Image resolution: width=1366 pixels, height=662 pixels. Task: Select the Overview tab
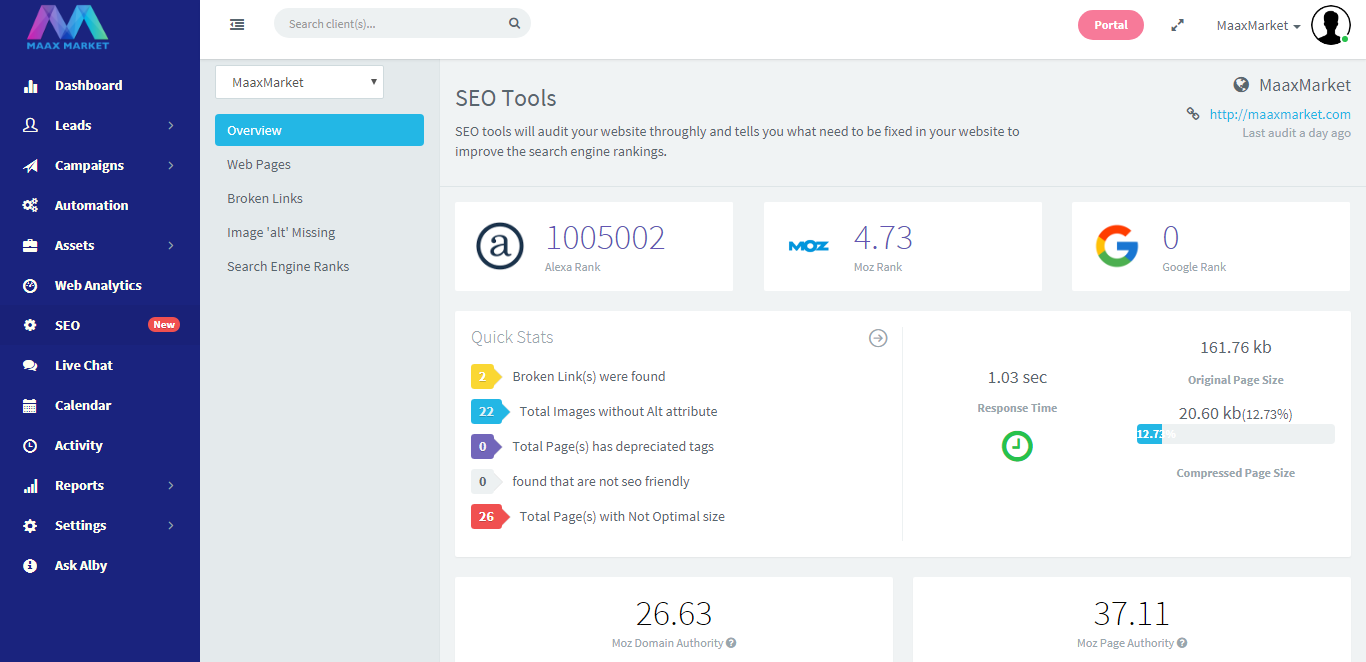click(x=319, y=130)
